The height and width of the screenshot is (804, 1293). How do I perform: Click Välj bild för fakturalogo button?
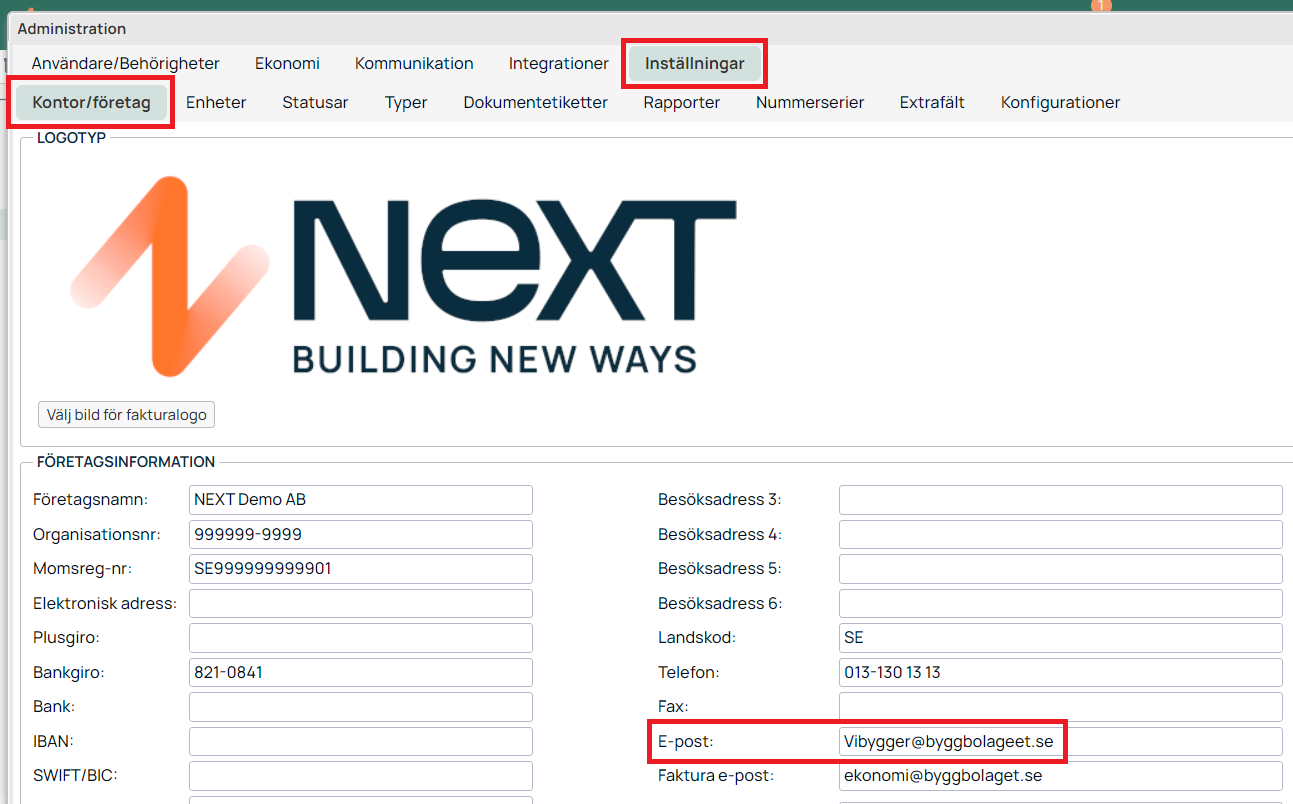pos(126,414)
